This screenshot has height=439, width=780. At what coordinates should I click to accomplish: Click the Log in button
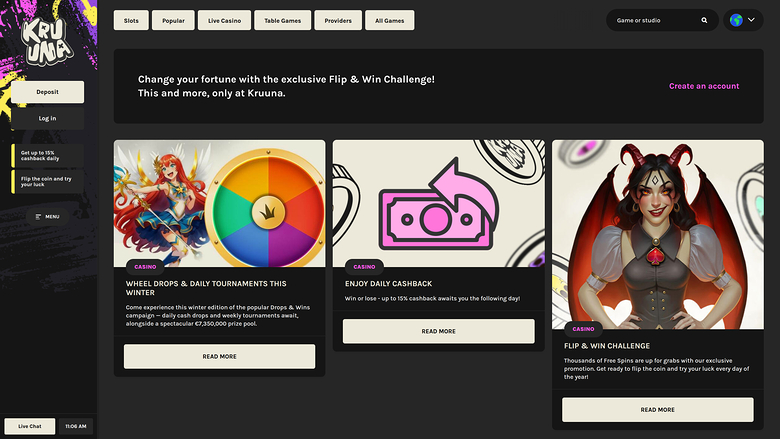click(48, 118)
